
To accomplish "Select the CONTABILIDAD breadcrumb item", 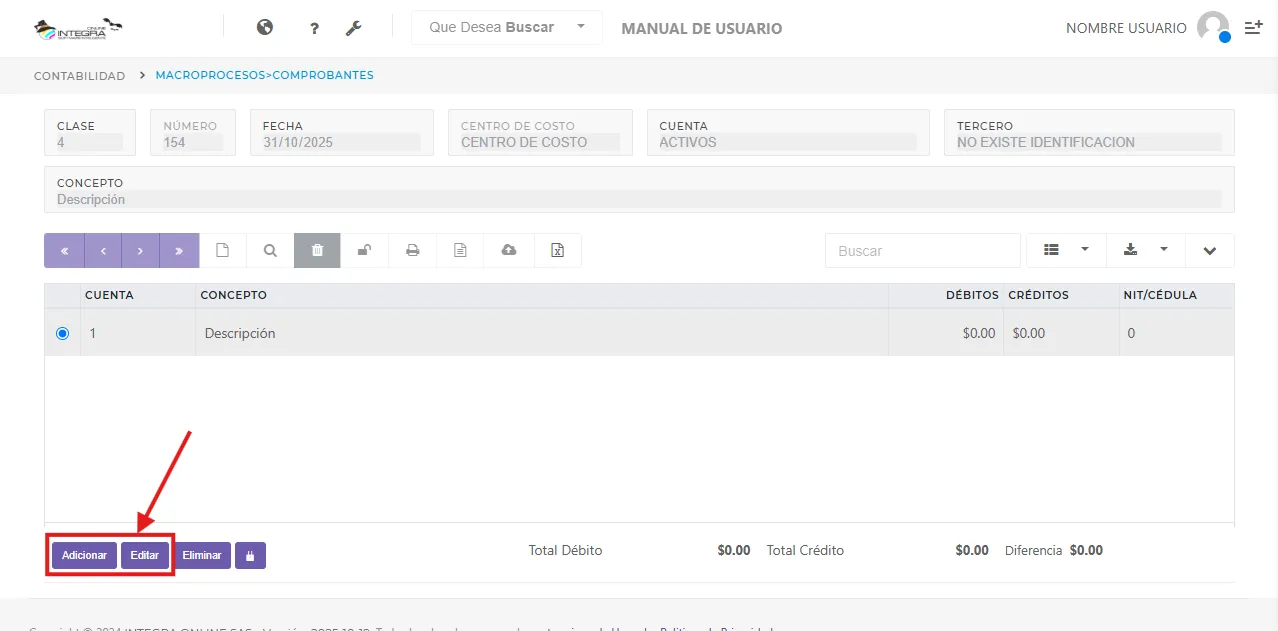I will pos(78,75).
